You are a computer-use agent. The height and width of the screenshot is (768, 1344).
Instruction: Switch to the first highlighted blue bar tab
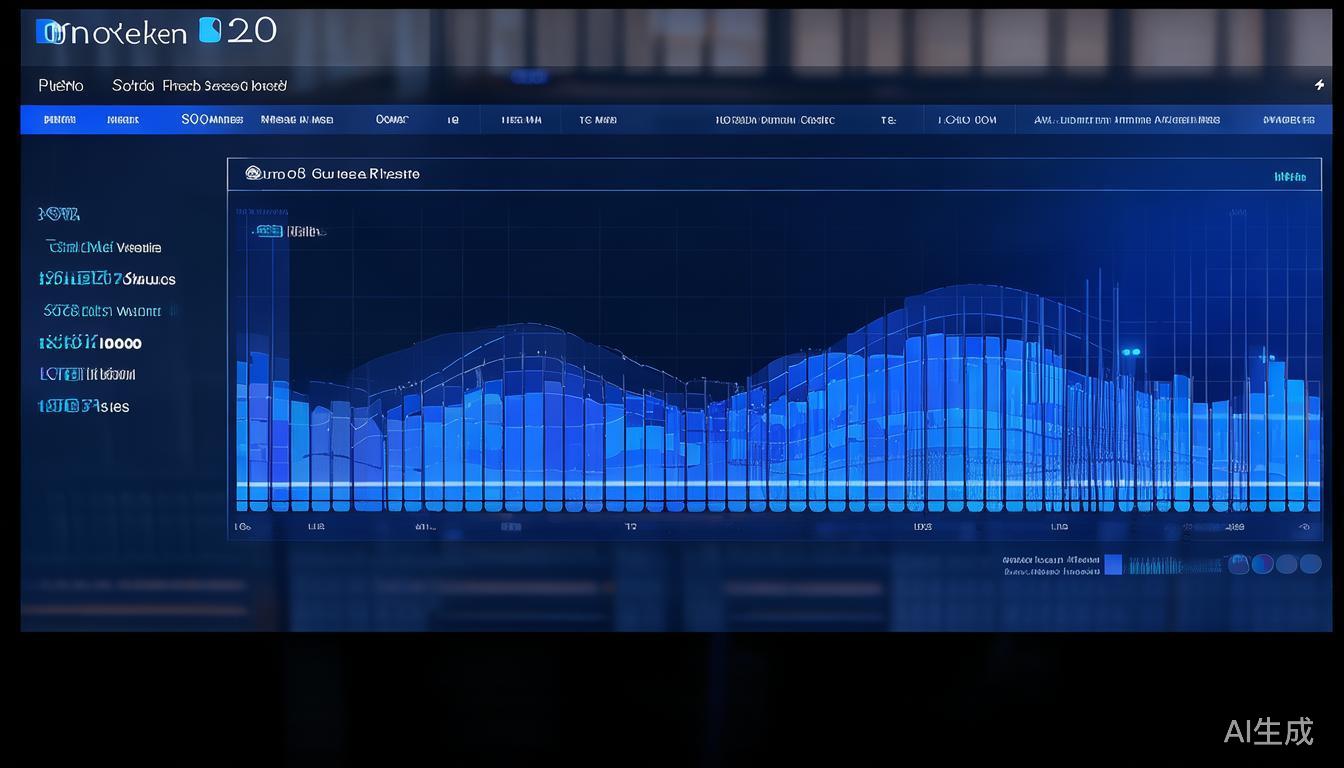point(60,120)
